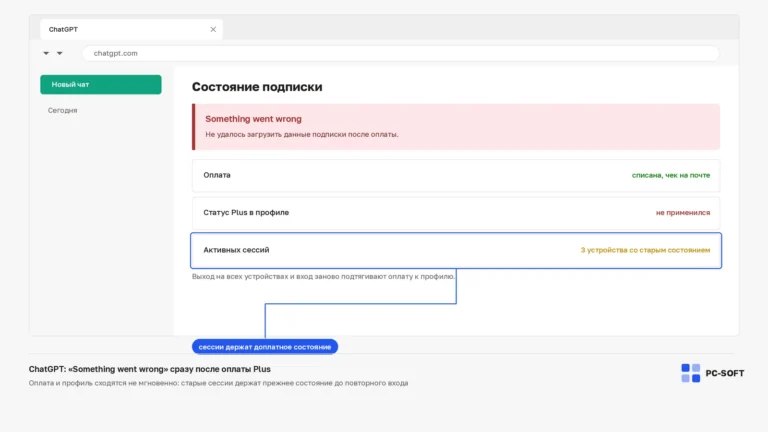Click status 'списана, чек на почте'
The width and height of the screenshot is (768, 432).
point(671,175)
